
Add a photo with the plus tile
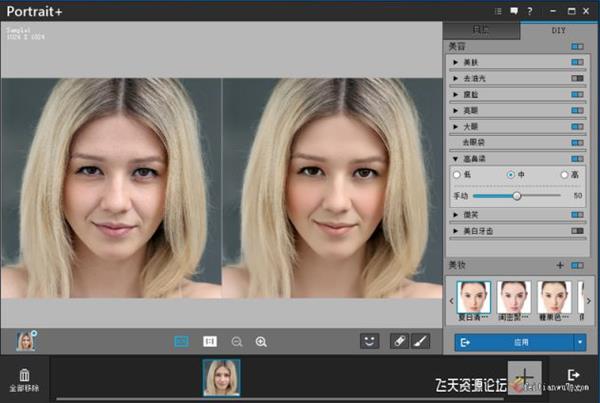[x=524, y=377]
